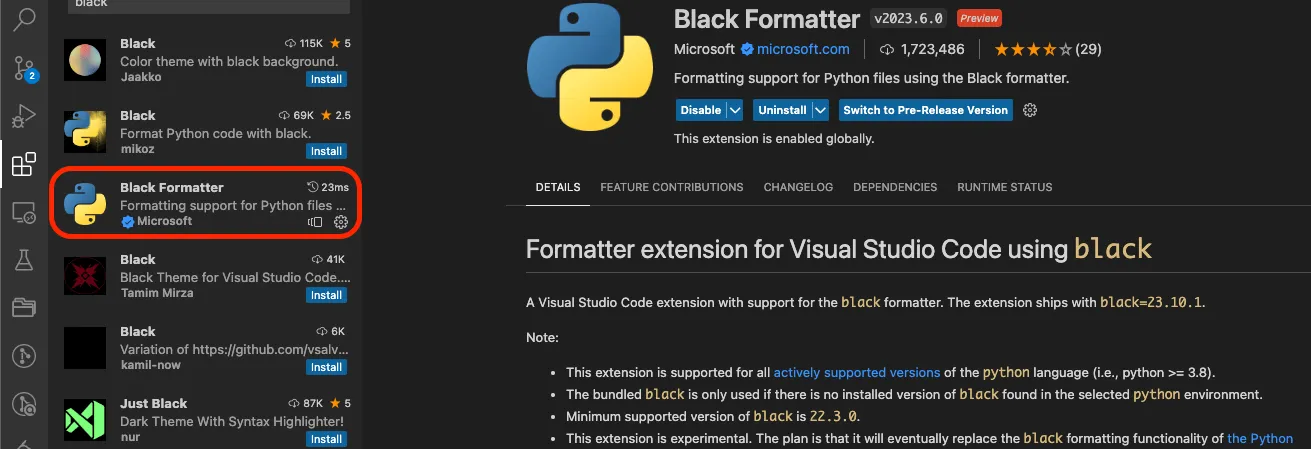The height and width of the screenshot is (449, 1311).
Task: Open the Runtime Status tab
Action: click(1004, 187)
